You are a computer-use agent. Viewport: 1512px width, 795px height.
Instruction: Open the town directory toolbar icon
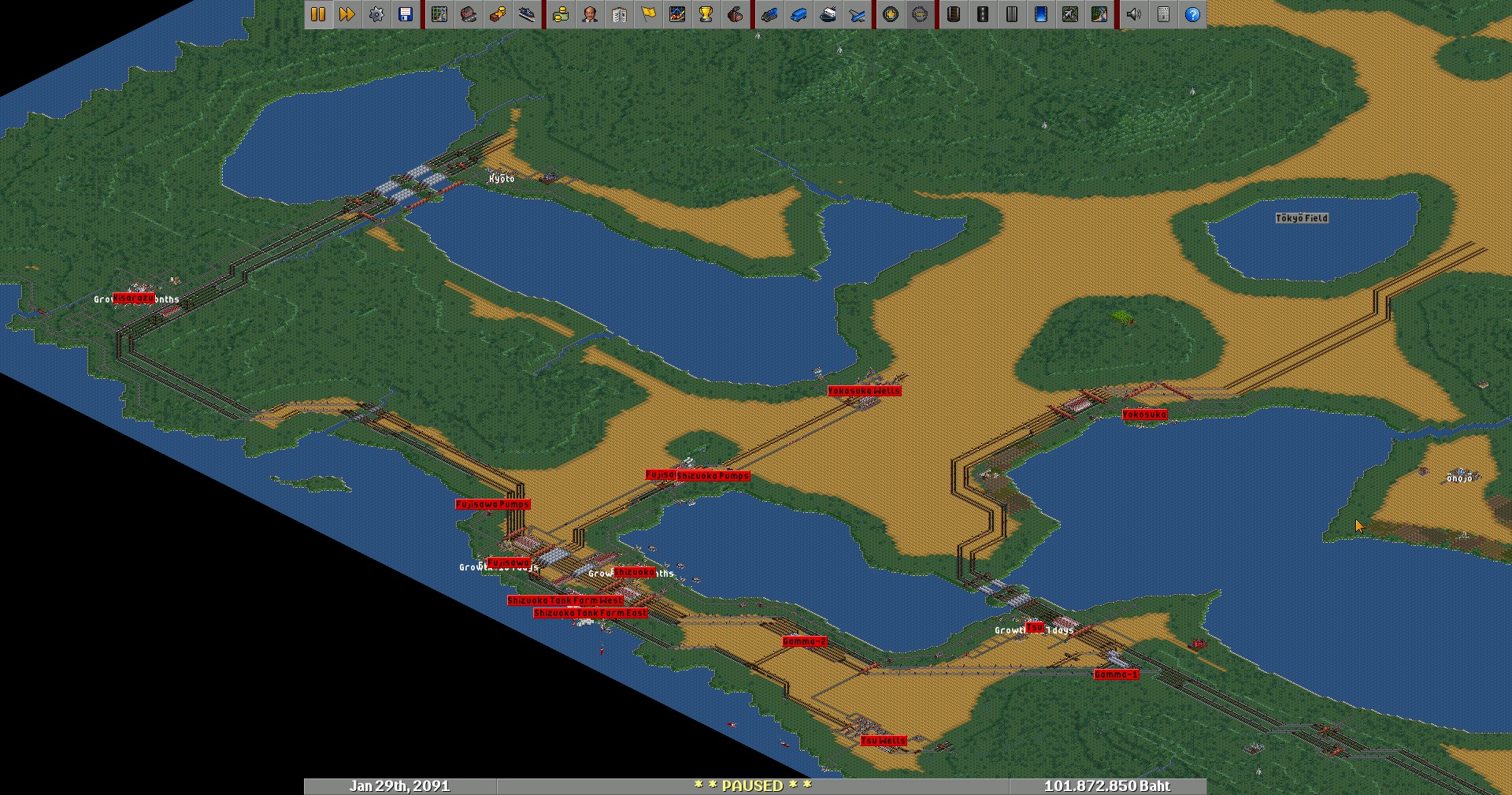tap(469, 14)
